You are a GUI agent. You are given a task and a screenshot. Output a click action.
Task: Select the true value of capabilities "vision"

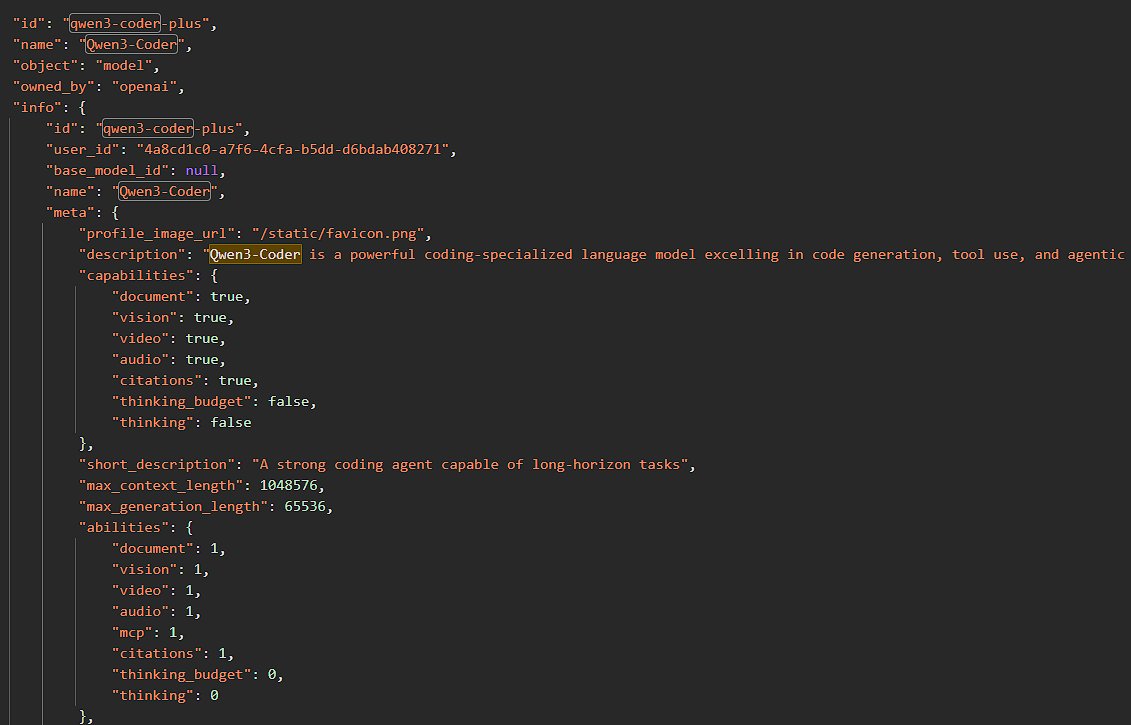point(210,317)
